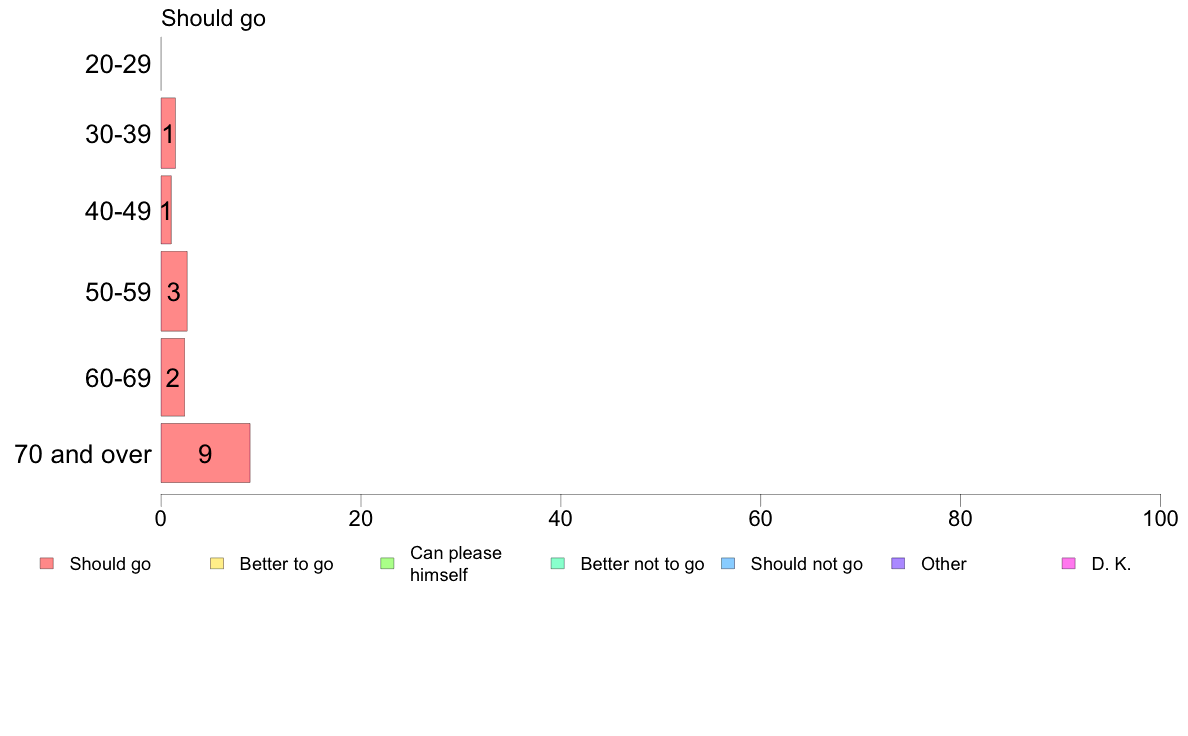
Task: Select the 30-39 bar showing 1
Action: (168, 133)
